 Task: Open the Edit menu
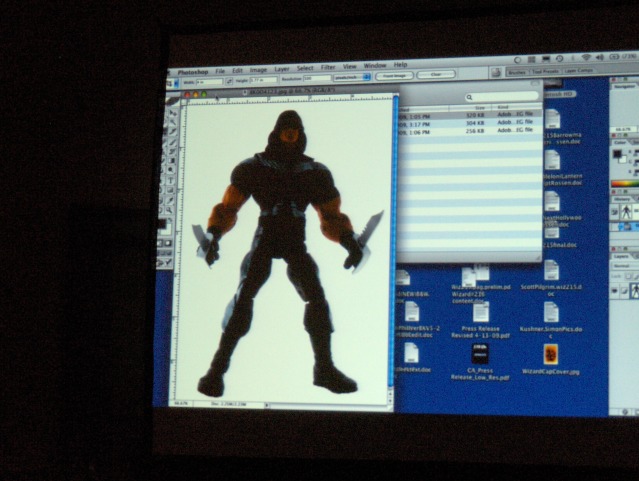[x=238, y=71]
